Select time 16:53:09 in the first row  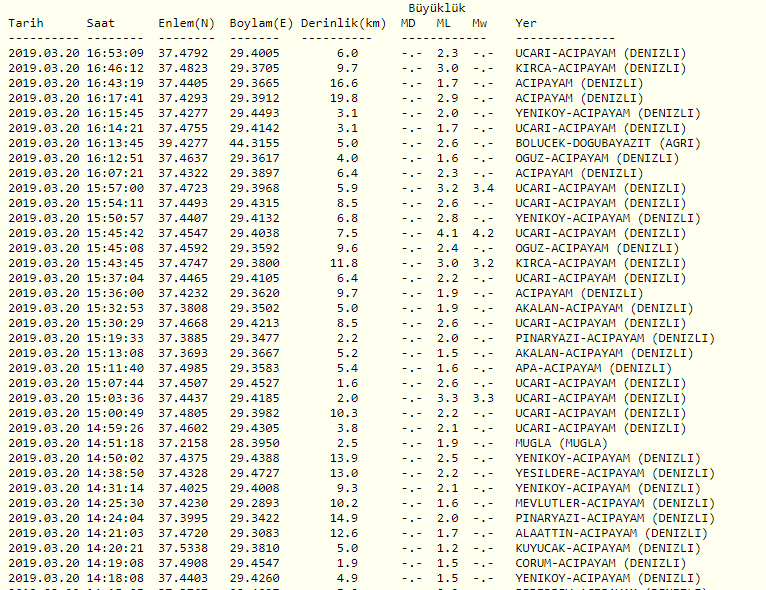115,53
